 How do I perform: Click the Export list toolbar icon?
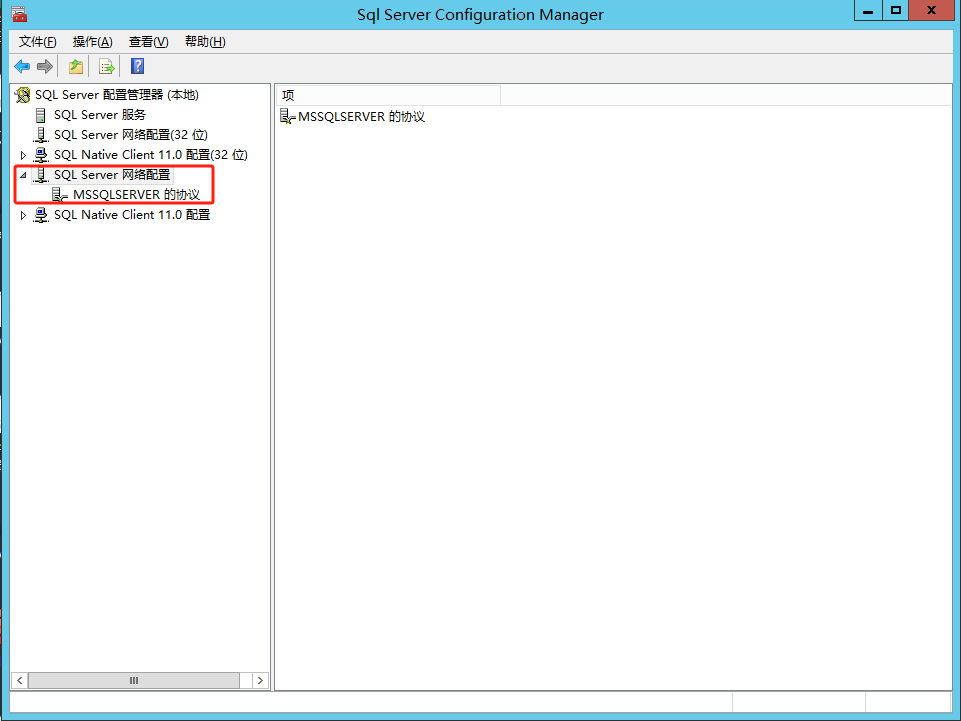107,66
